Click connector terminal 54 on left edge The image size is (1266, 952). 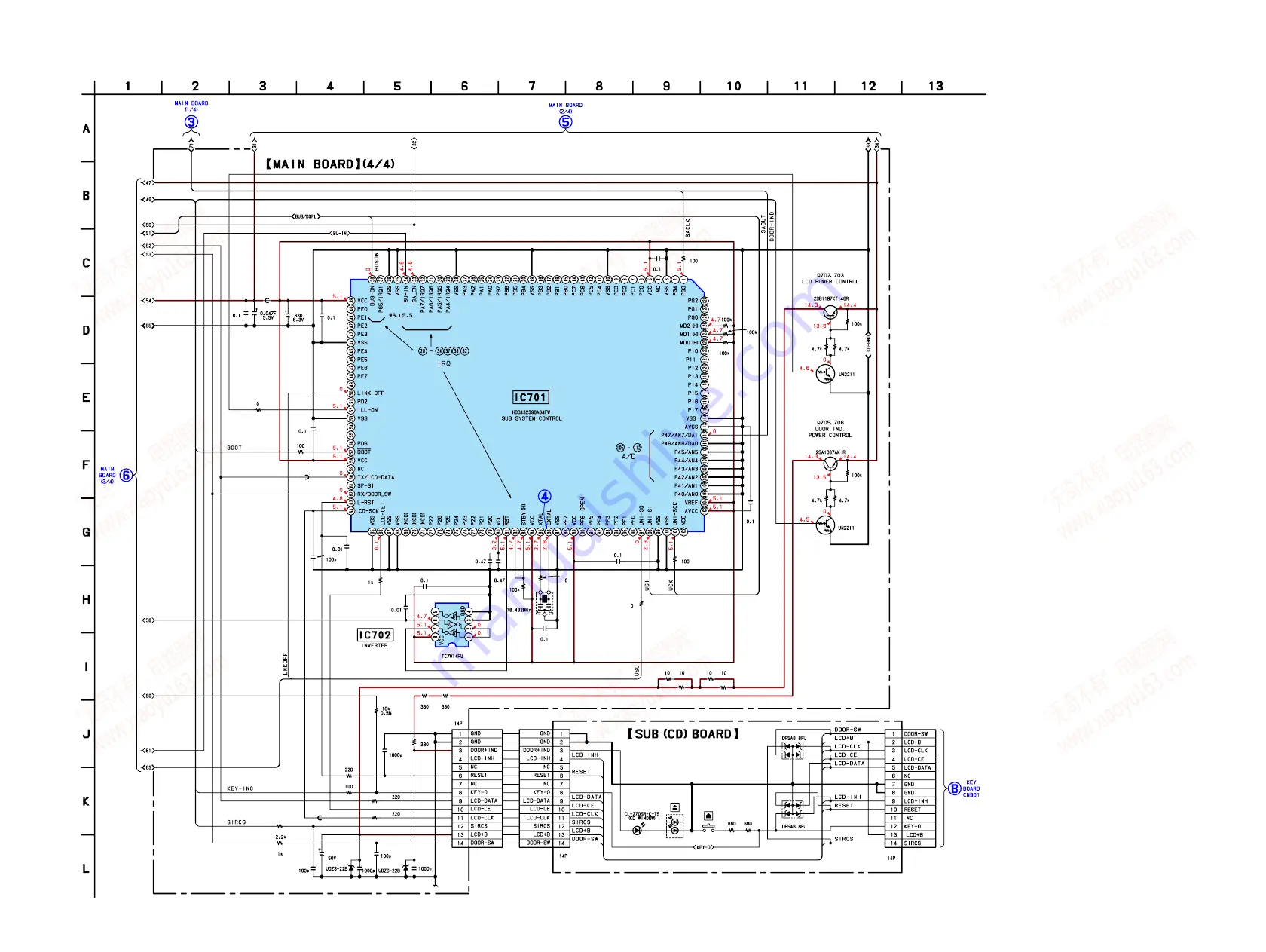click(148, 301)
